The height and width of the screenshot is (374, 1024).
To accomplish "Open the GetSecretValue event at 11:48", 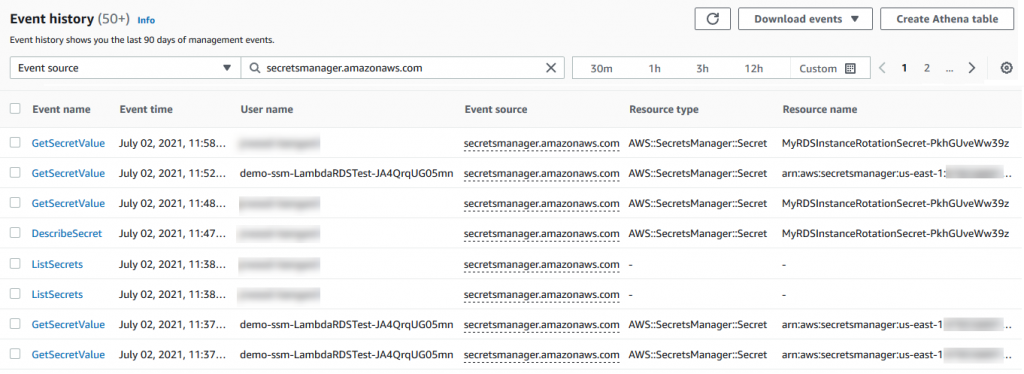I will (68, 203).
